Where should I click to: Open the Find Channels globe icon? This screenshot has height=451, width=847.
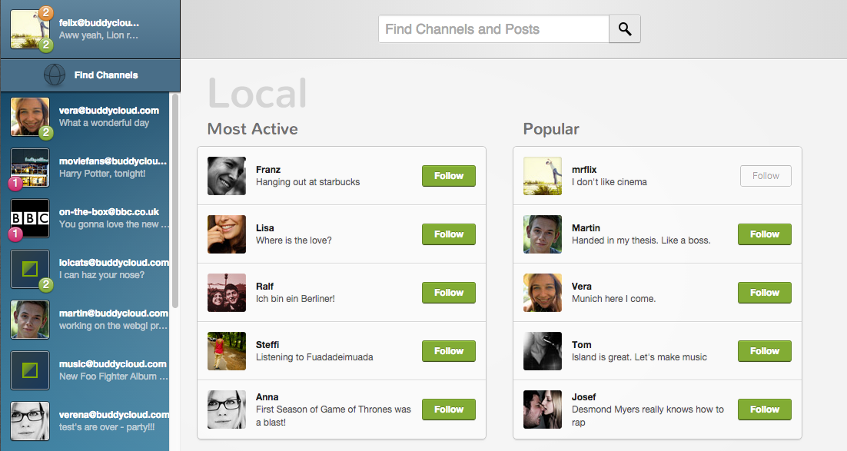click(54, 75)
